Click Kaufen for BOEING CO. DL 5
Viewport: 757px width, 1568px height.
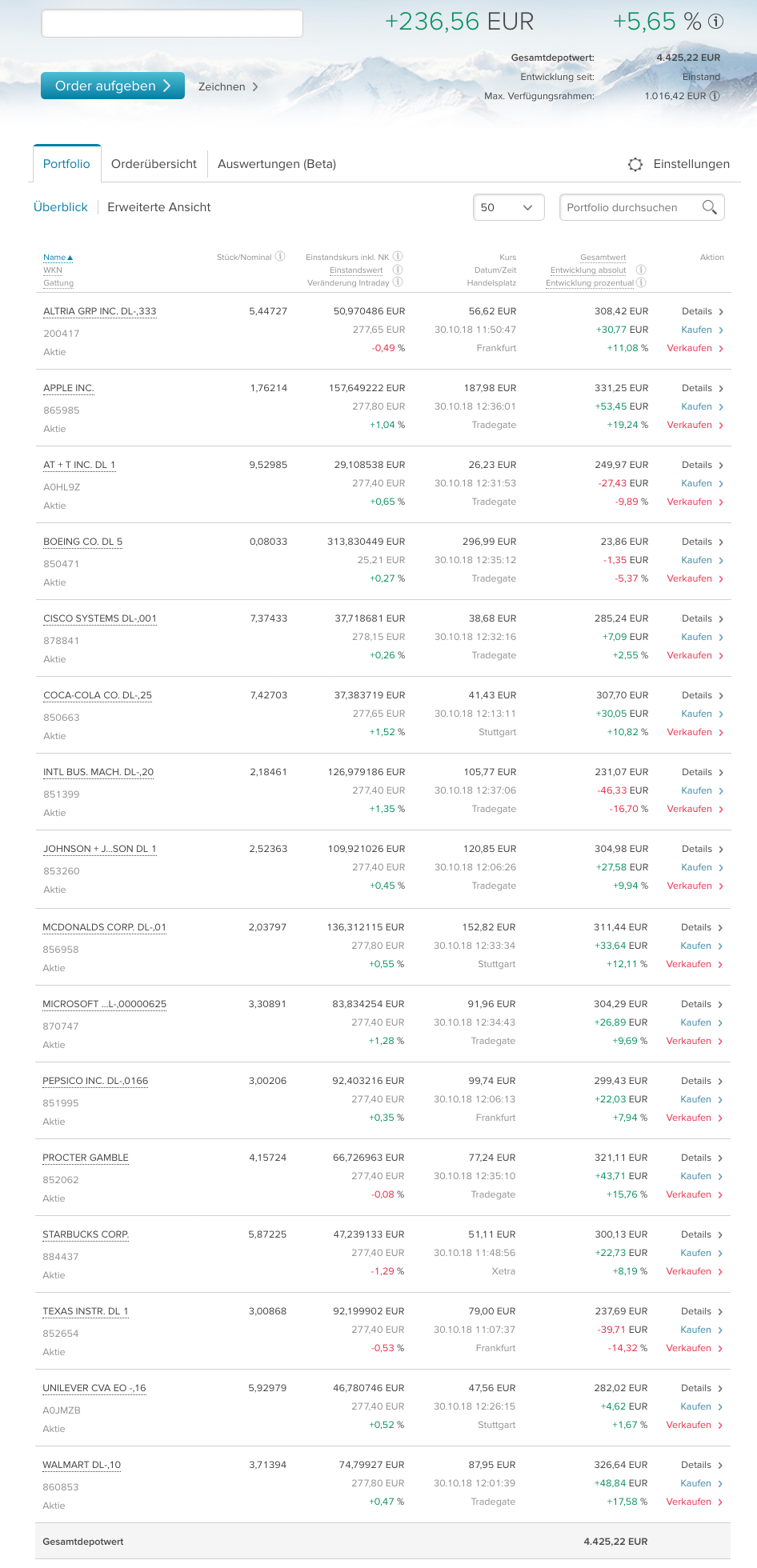coord(696,560)
